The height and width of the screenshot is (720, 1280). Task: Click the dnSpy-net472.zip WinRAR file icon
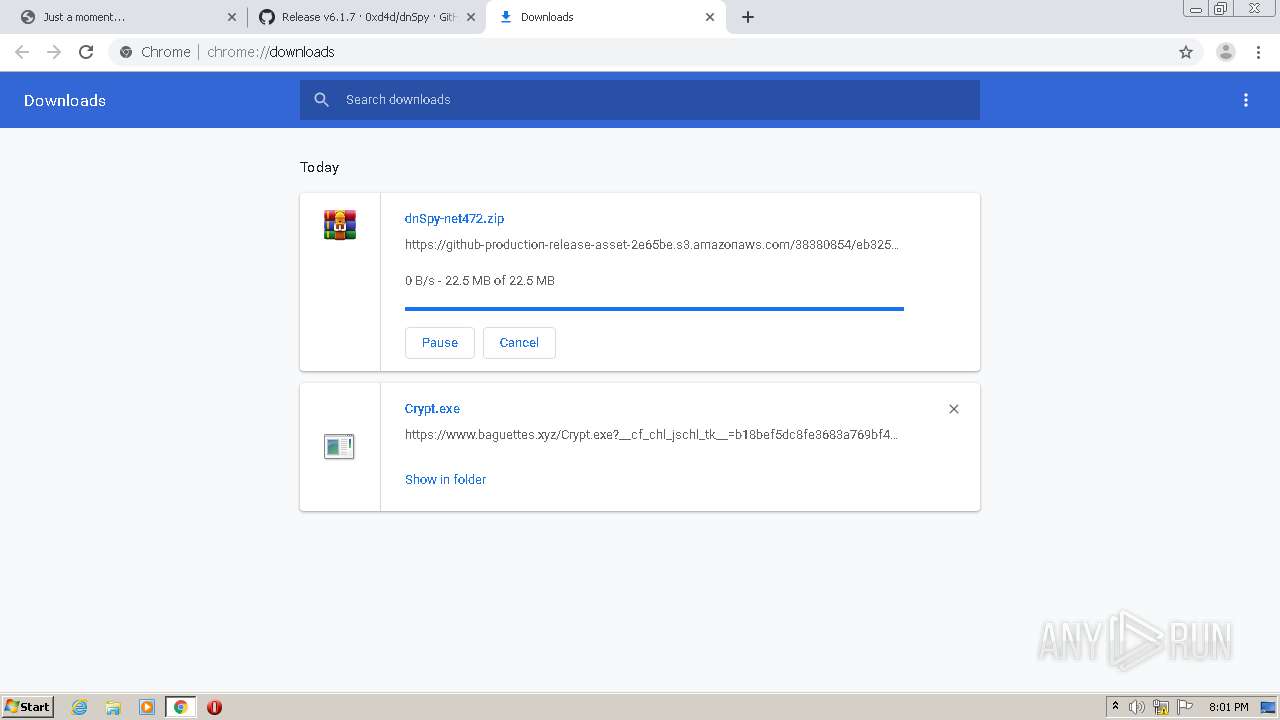coord(340,225)
